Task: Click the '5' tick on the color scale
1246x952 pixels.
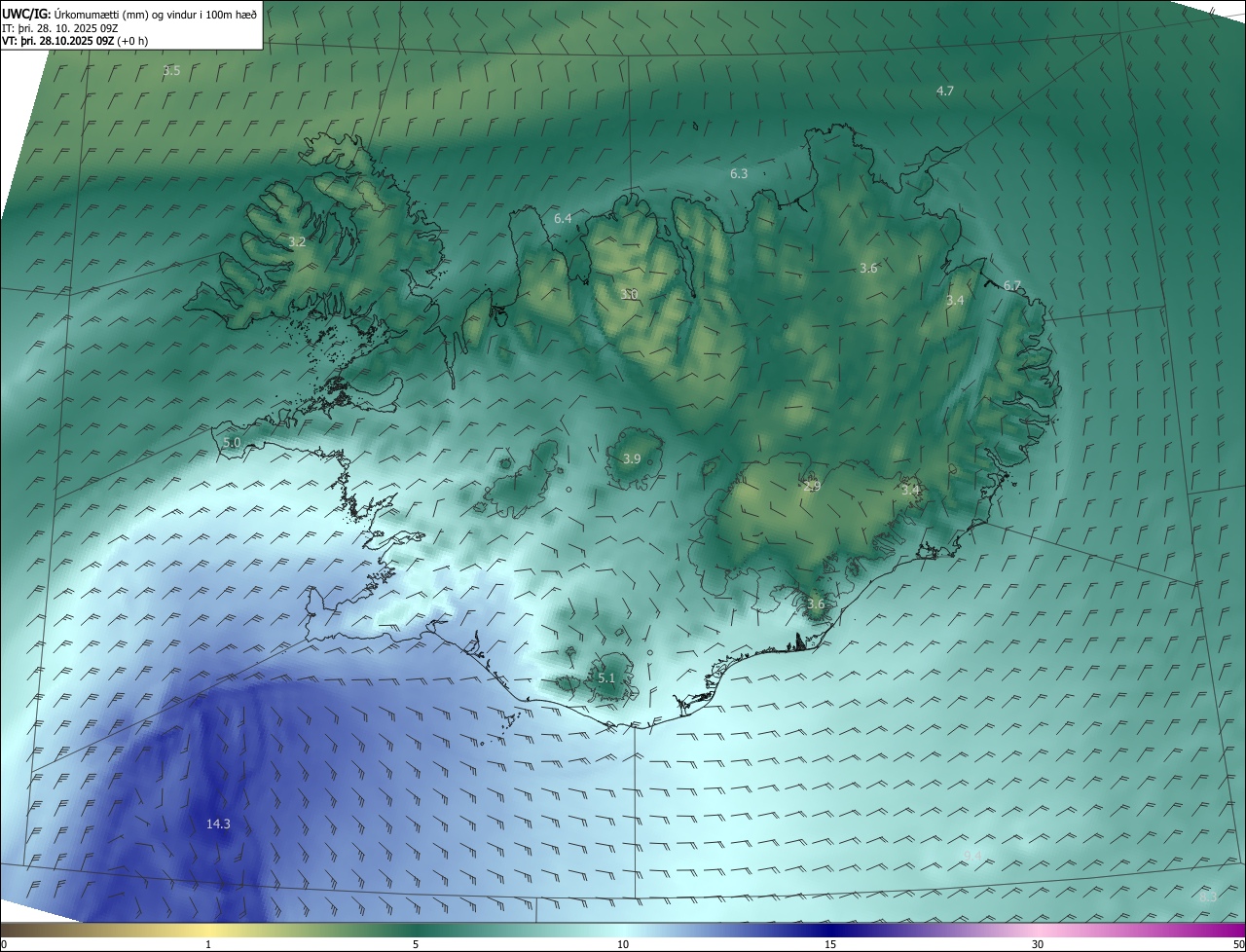Action: pos(416,944)
